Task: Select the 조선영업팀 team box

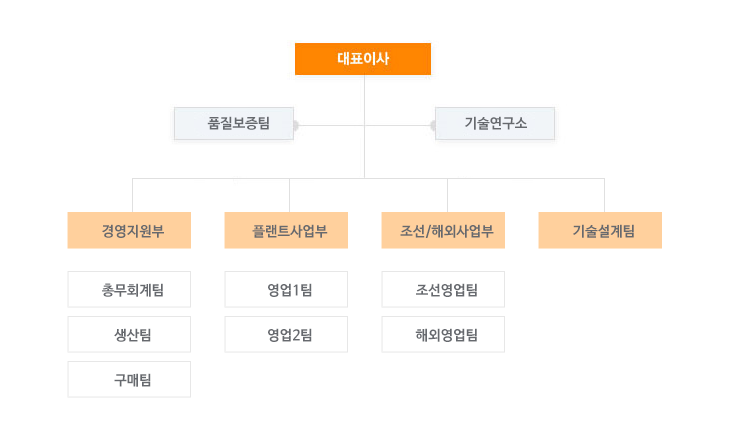Action: point(443,289)
